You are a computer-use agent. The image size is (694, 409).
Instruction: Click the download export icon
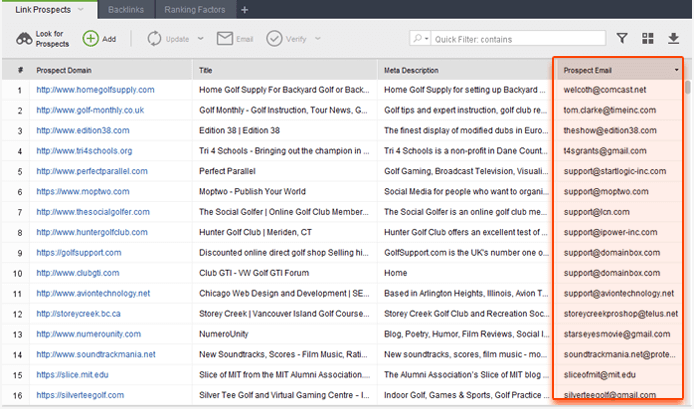click(673, 39)
